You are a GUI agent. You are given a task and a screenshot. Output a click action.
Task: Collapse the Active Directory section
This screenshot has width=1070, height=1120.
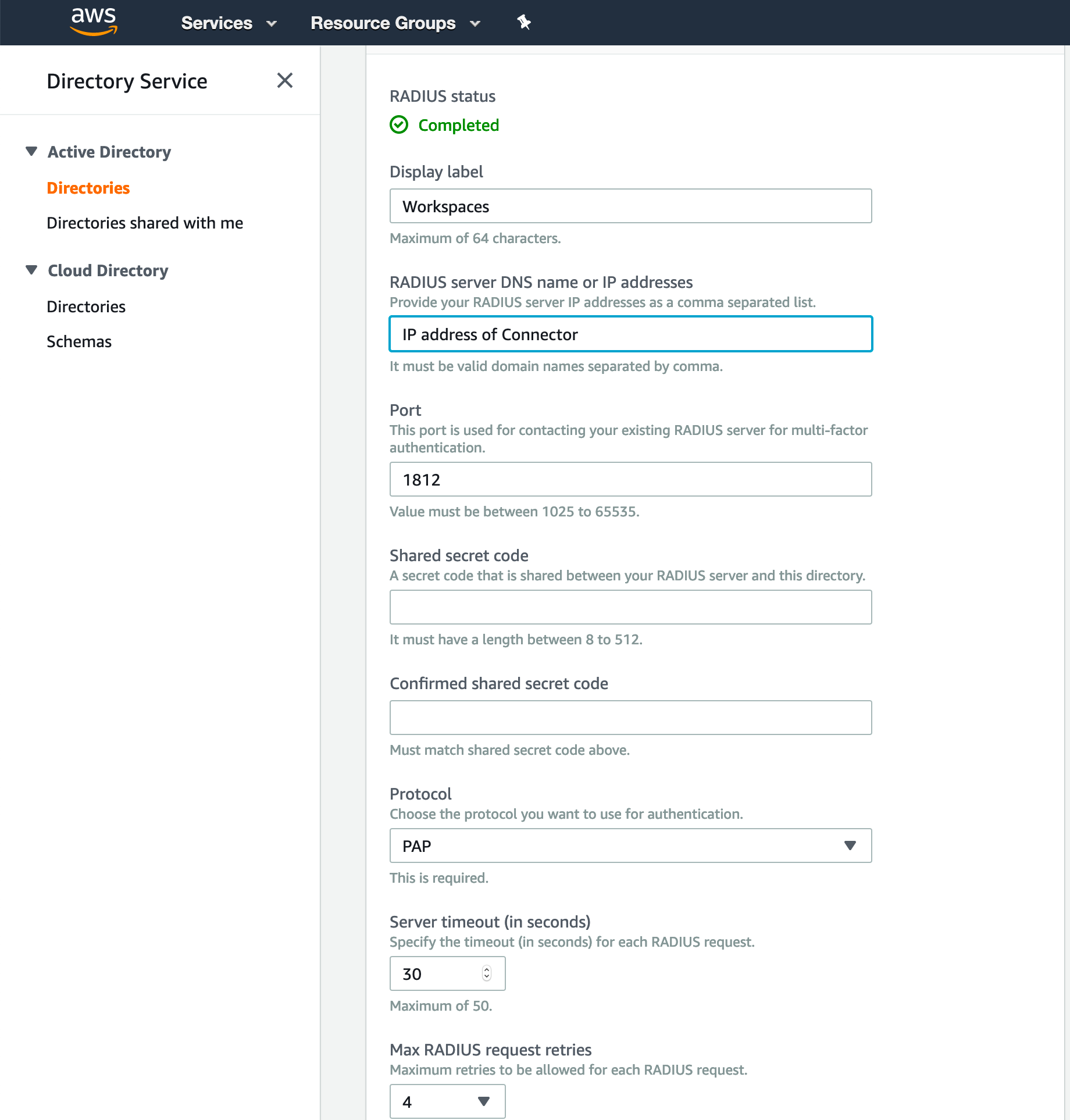[x=32, y=151]
